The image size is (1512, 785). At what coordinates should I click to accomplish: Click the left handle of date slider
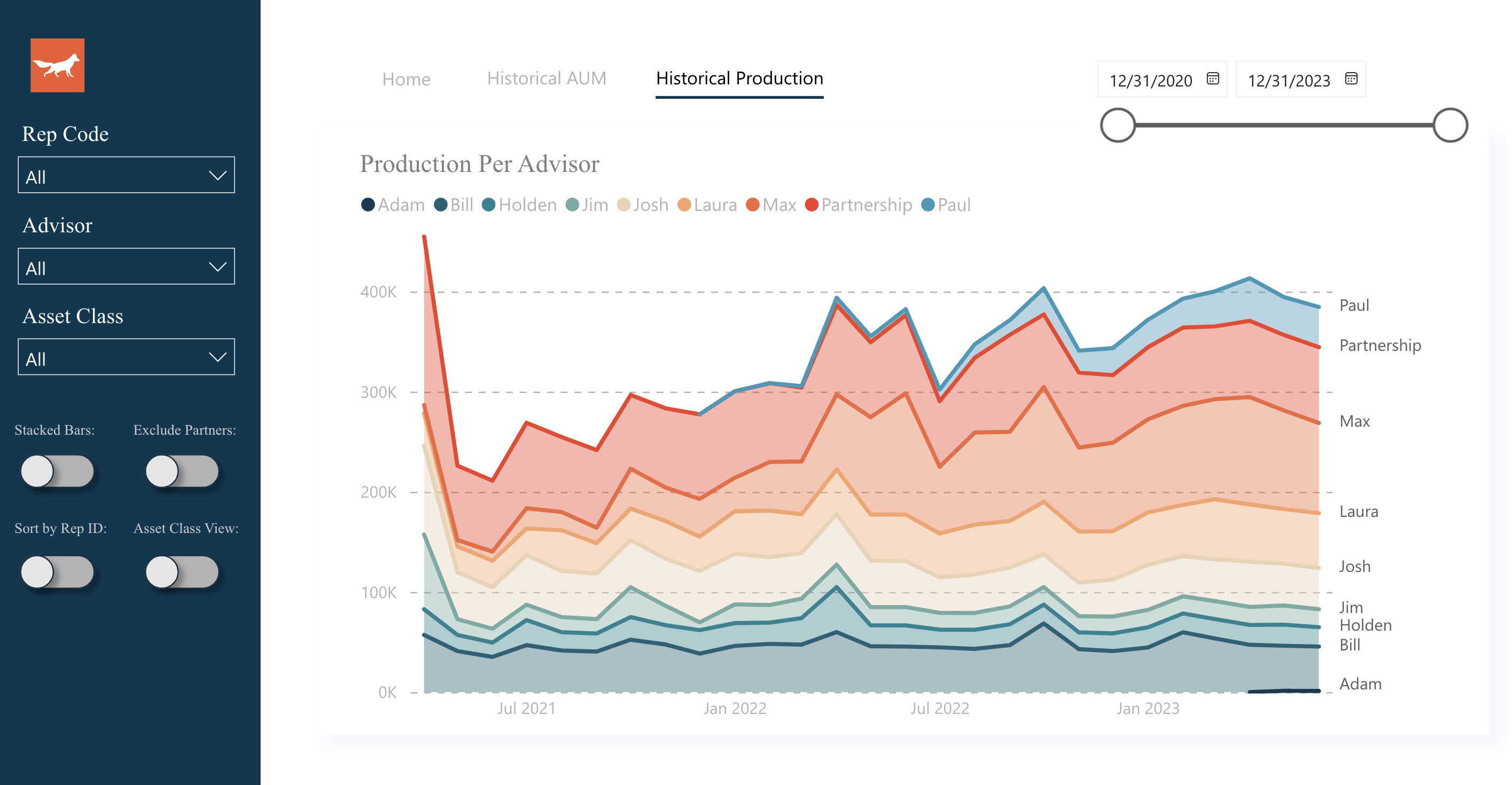(1118, 125)
